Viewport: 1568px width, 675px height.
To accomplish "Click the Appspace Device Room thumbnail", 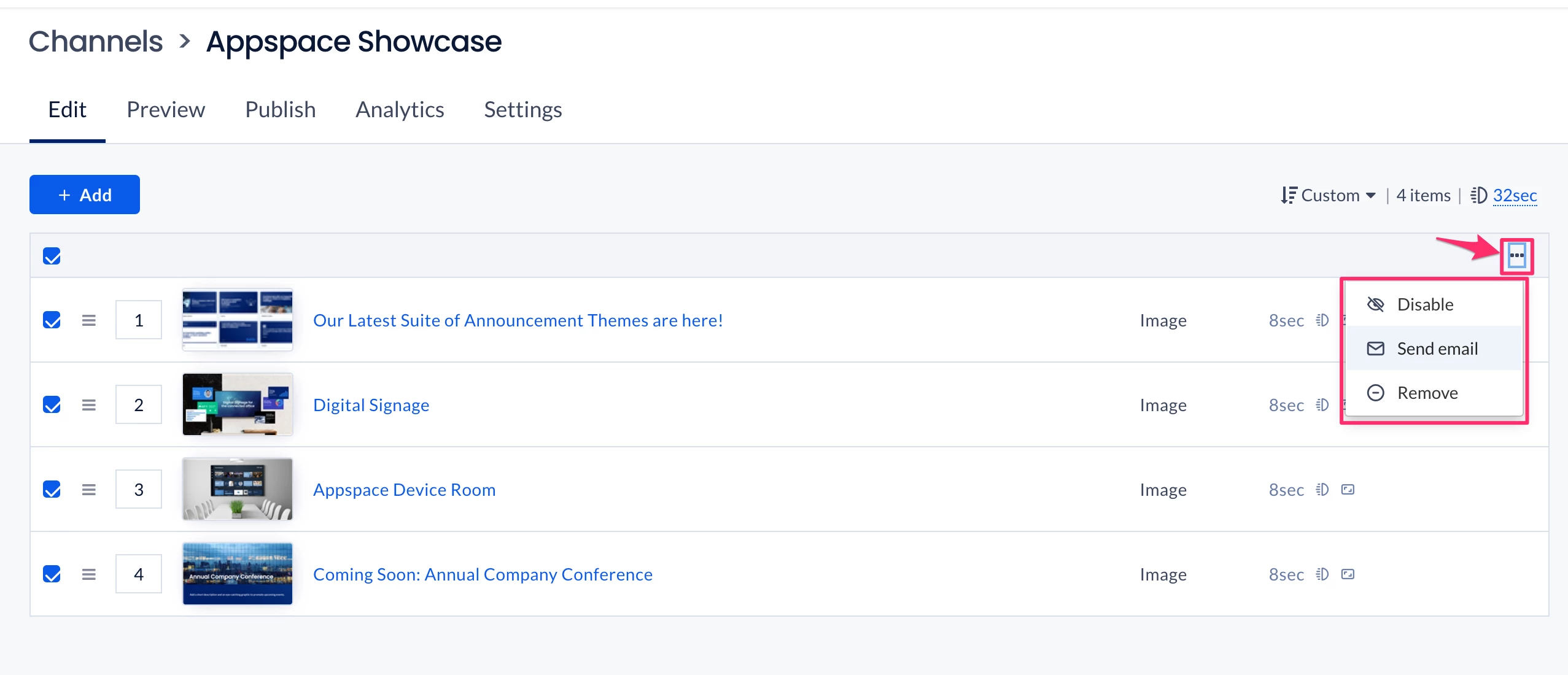I will [x=238, y=490].
